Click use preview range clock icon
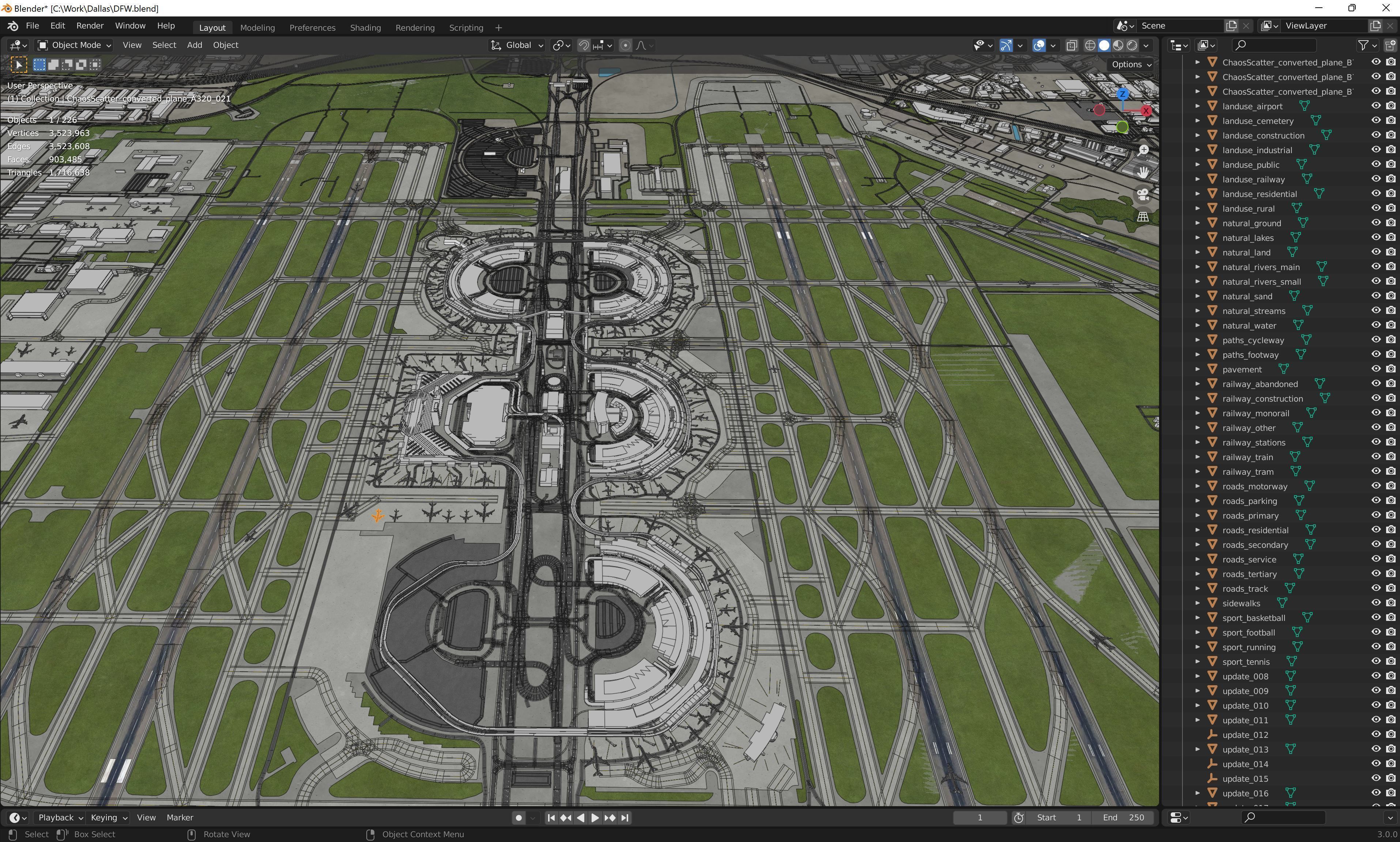The width and height of the screenshot is (1400, 842). point(1019,818)
